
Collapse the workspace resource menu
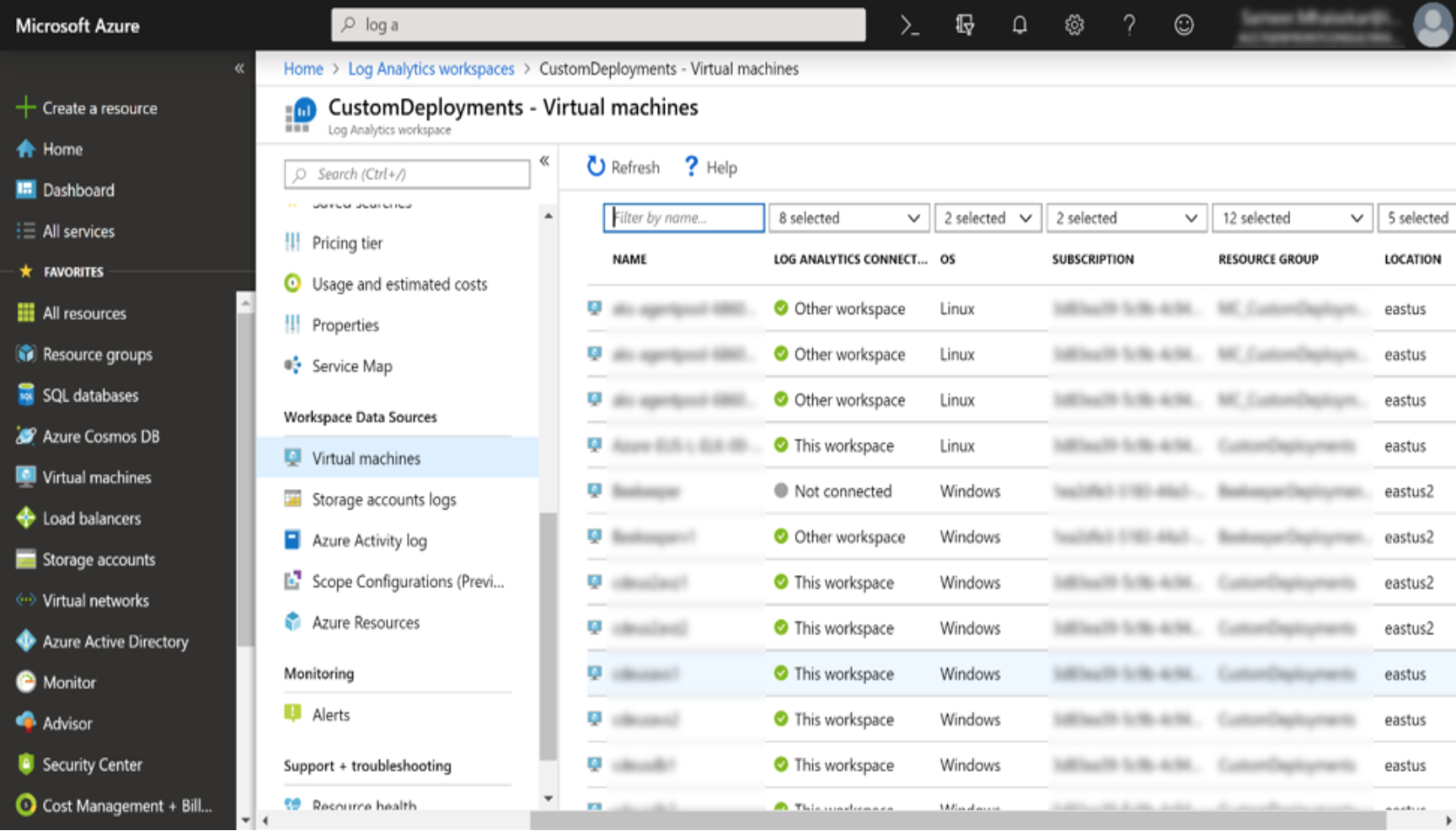coord(544,160)
